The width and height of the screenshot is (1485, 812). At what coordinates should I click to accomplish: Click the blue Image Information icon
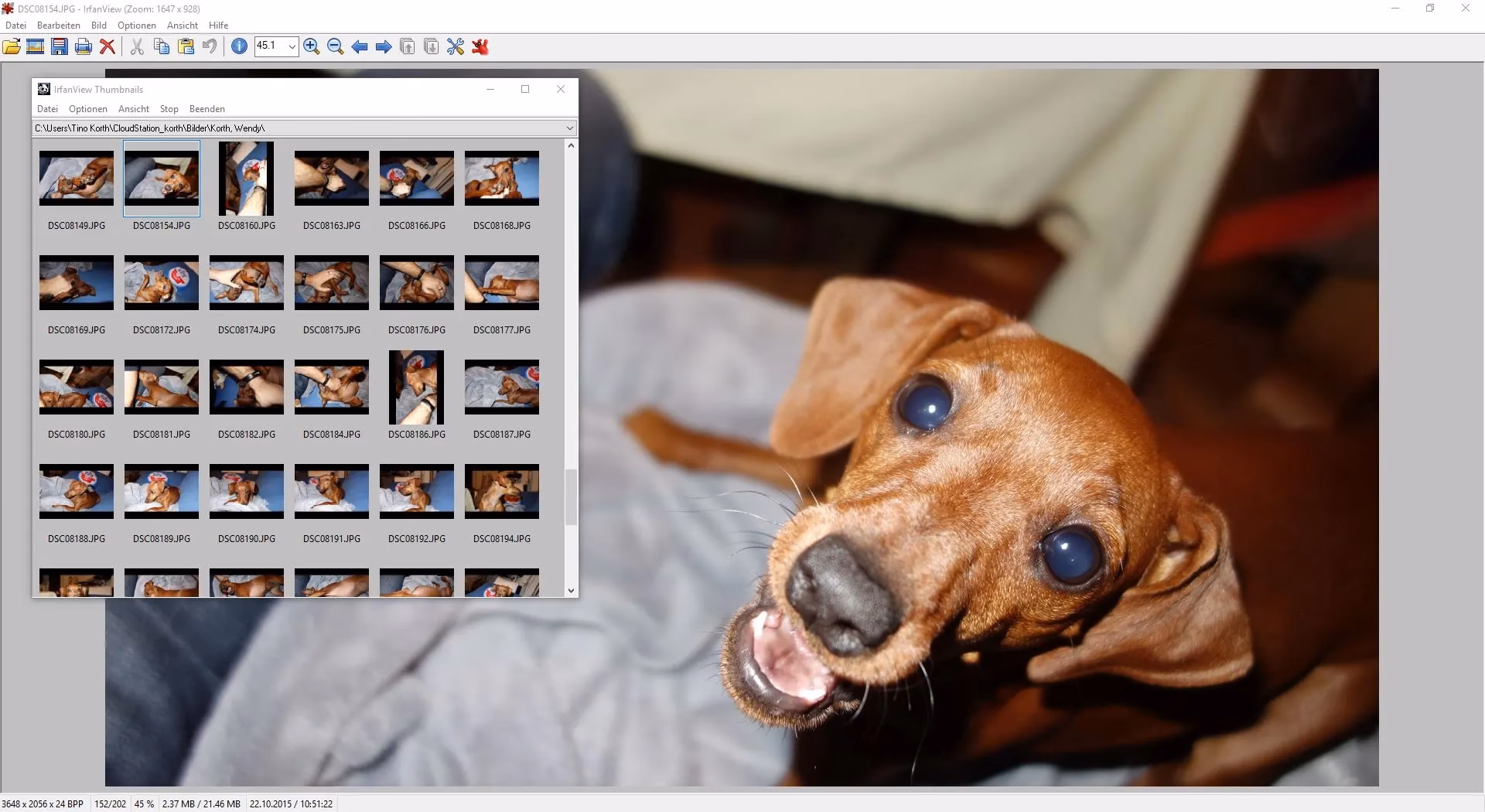point(240,46)
